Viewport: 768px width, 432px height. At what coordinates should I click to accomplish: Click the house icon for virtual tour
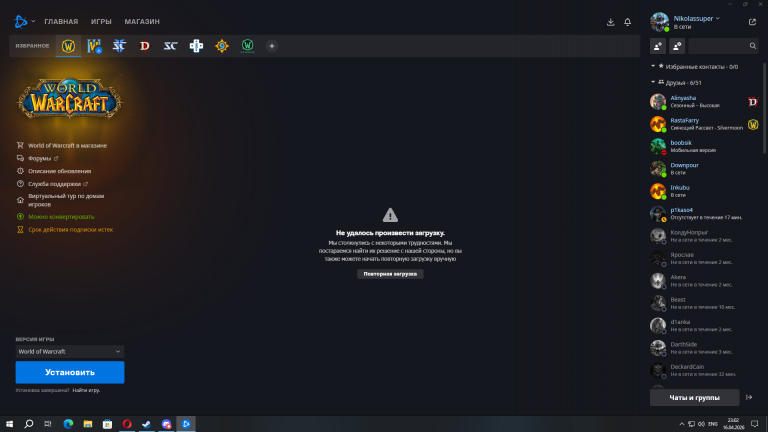coord(20,200)
